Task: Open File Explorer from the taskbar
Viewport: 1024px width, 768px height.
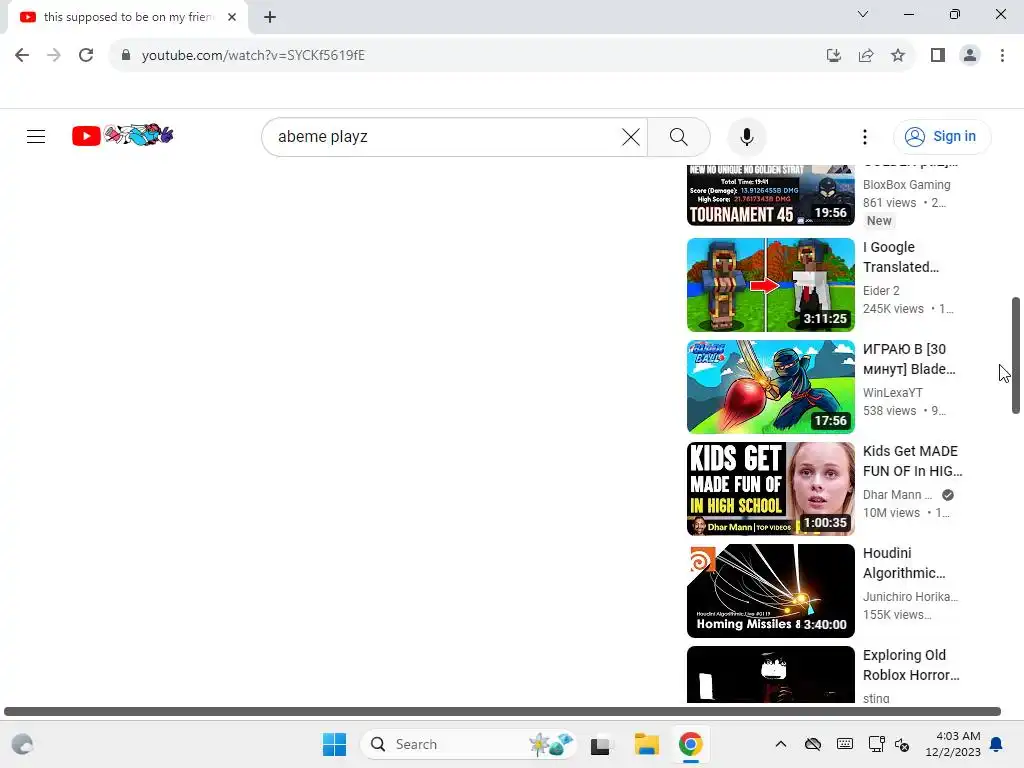Action: [x=647, y=744]
